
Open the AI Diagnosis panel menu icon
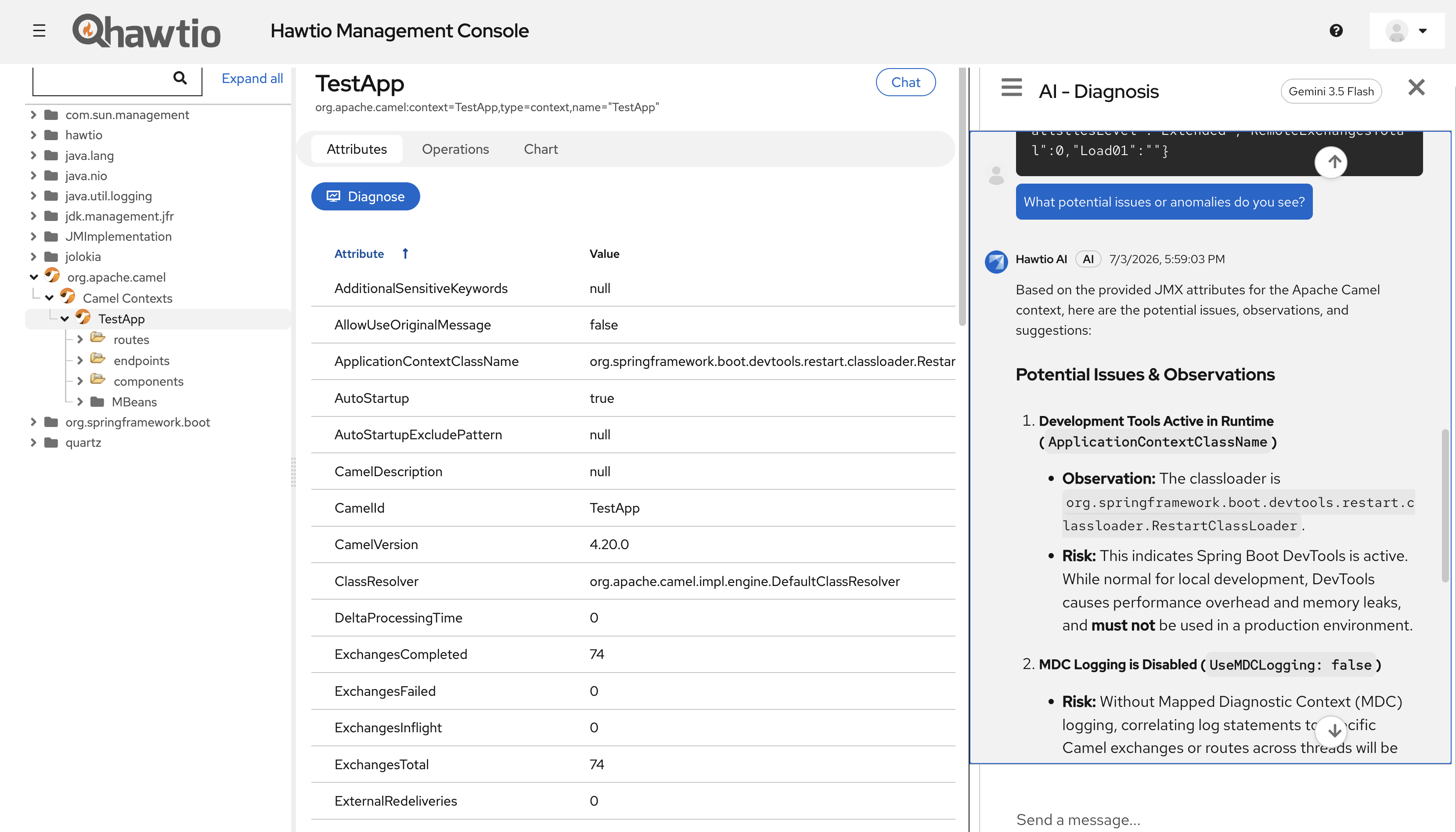(1011, 87)
